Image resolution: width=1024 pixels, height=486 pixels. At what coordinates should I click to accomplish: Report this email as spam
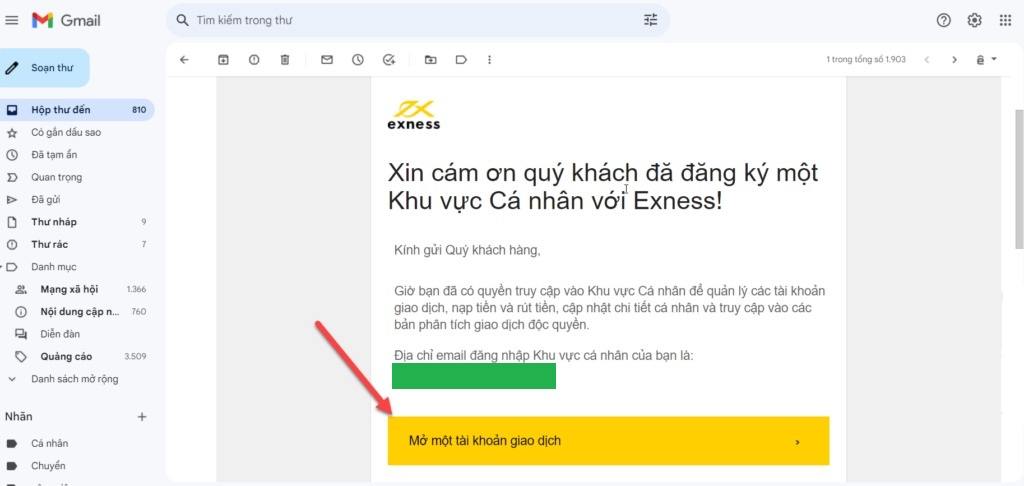[254, 60]
